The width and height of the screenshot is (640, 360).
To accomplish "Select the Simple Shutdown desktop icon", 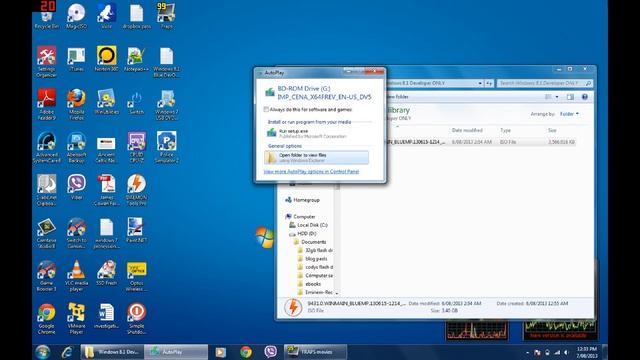I will tap(136, 319).
